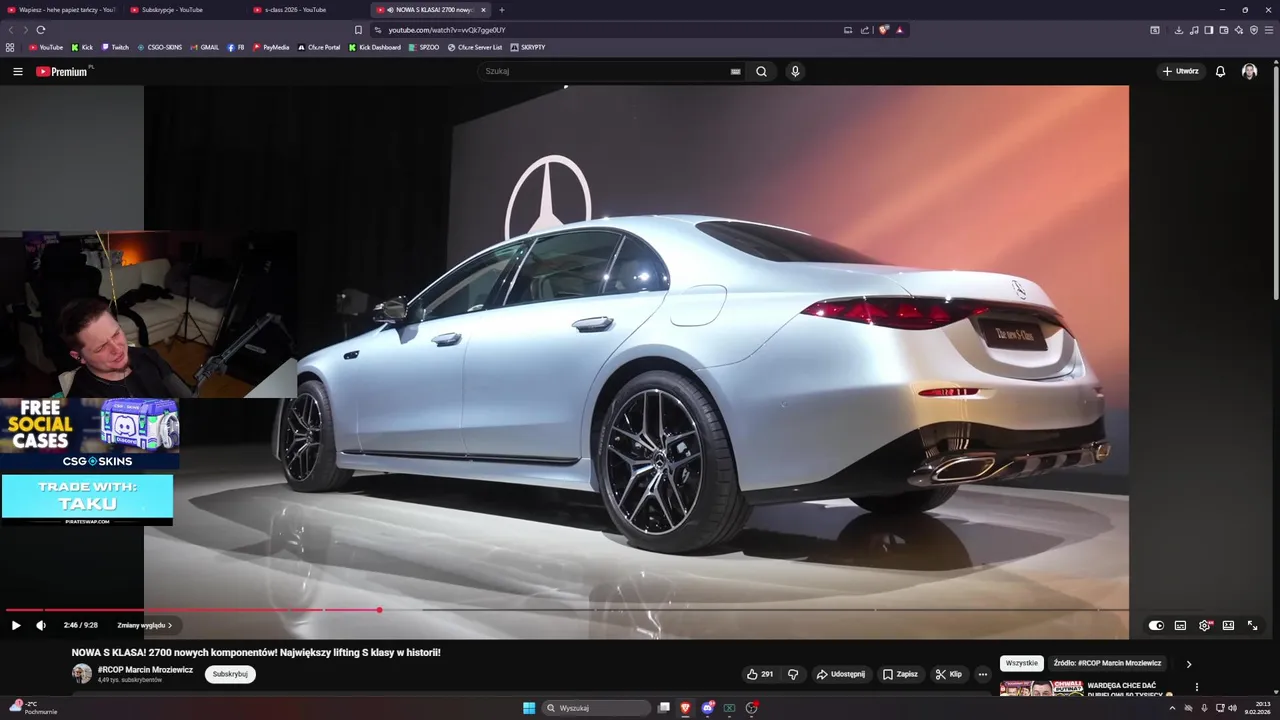Open Brave playlist music note icon
1280x720 pixels.
pyautogui.click(x=1194, y=30)
